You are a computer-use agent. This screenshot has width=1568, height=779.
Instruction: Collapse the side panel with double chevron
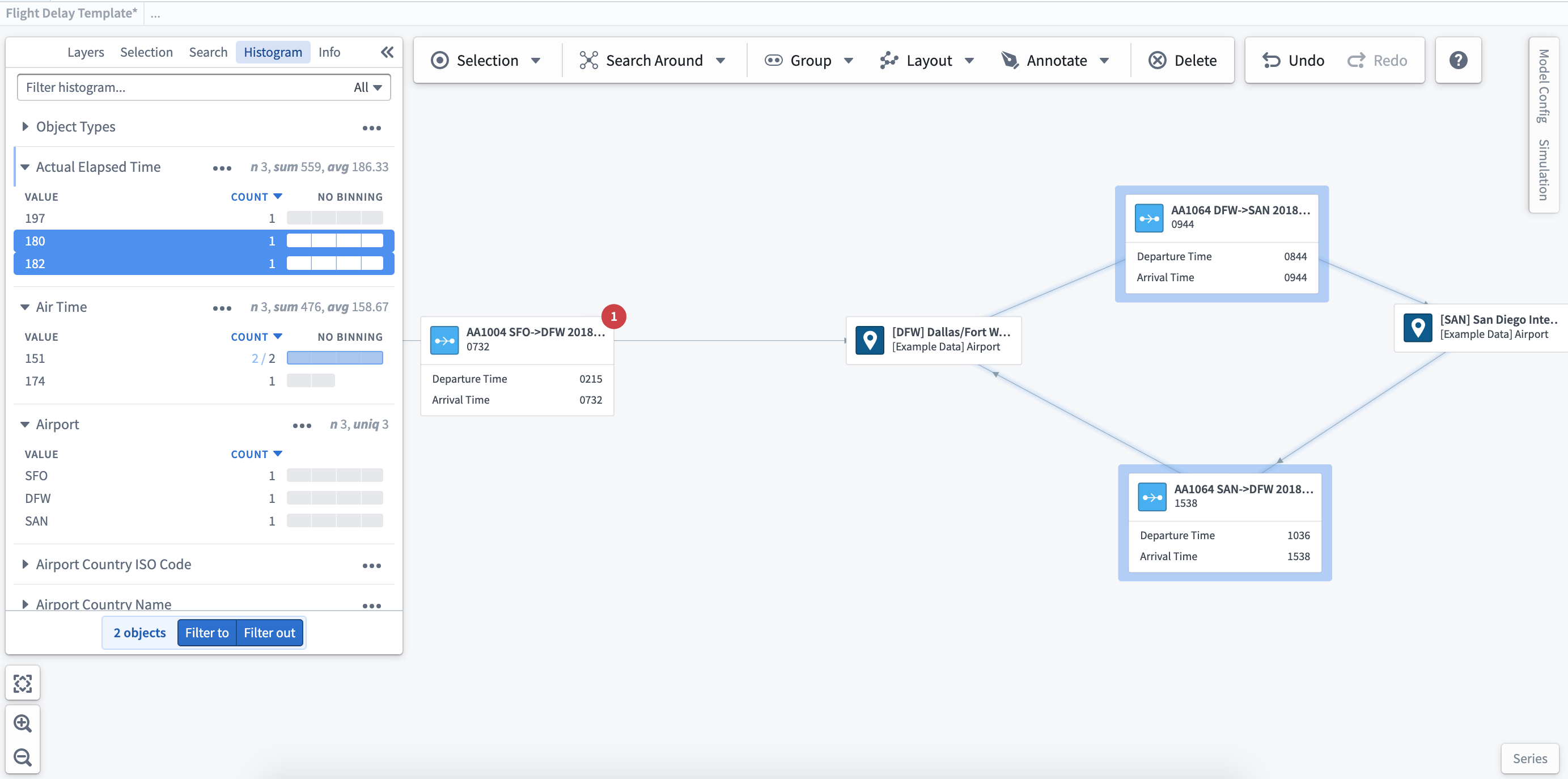387,52
